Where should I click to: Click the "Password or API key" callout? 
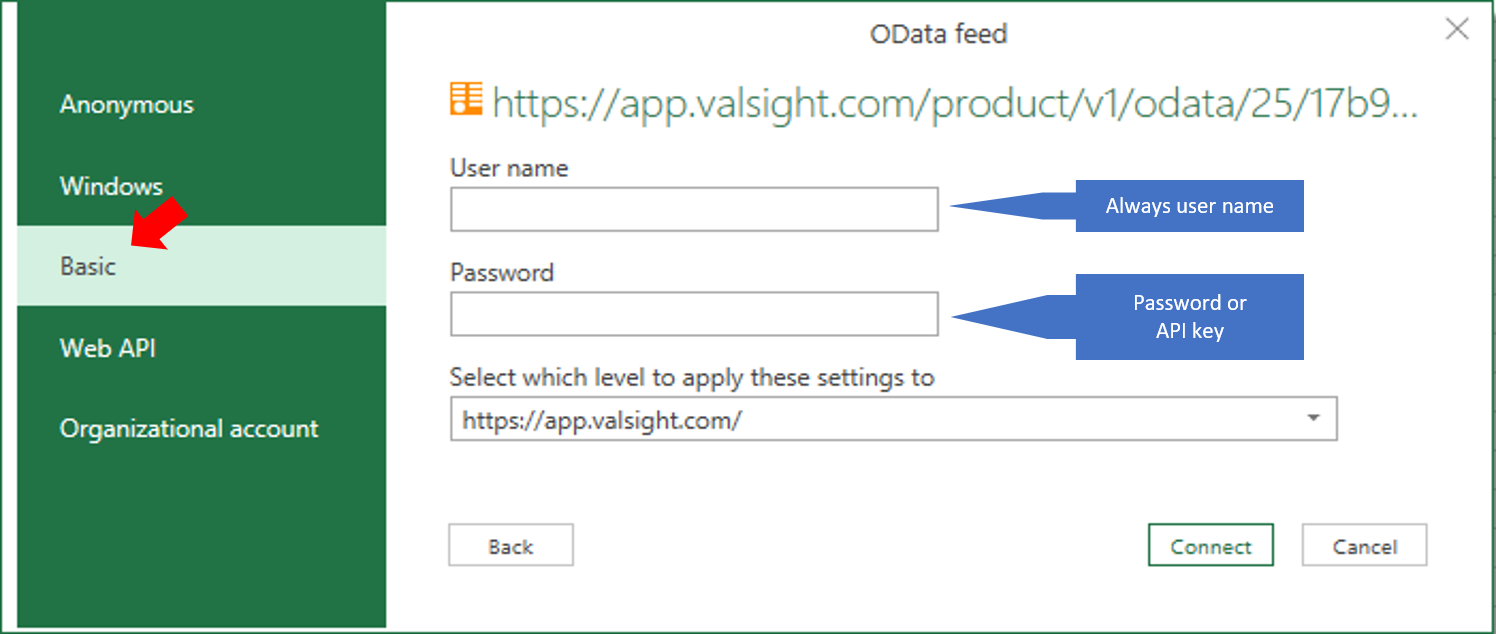1189,316
